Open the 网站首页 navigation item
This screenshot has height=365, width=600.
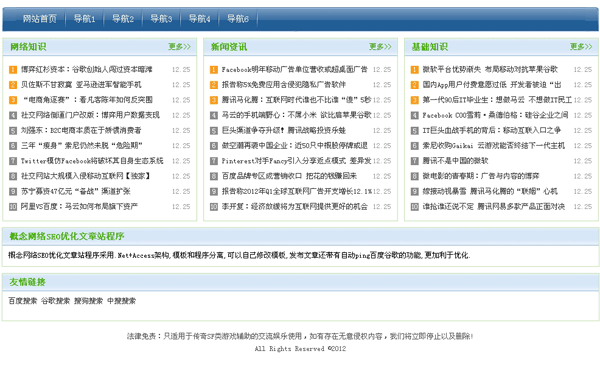pyautogui.click(x=39, y=18)
